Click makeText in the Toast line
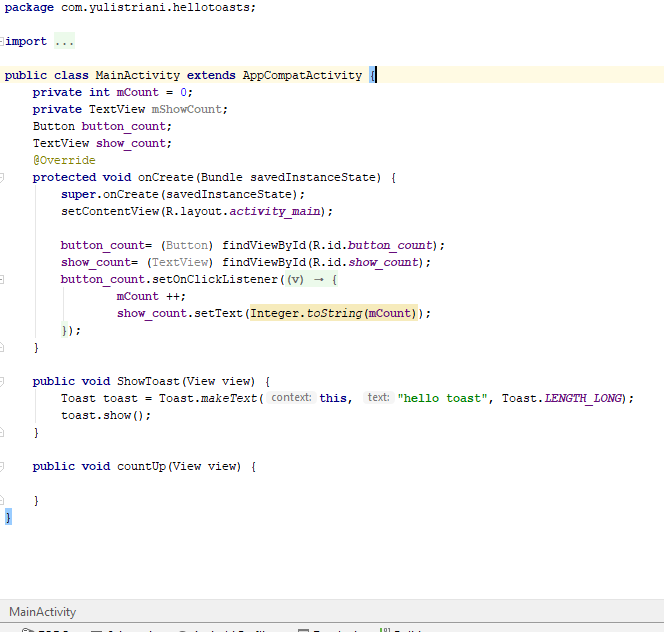 click(229, 398)
